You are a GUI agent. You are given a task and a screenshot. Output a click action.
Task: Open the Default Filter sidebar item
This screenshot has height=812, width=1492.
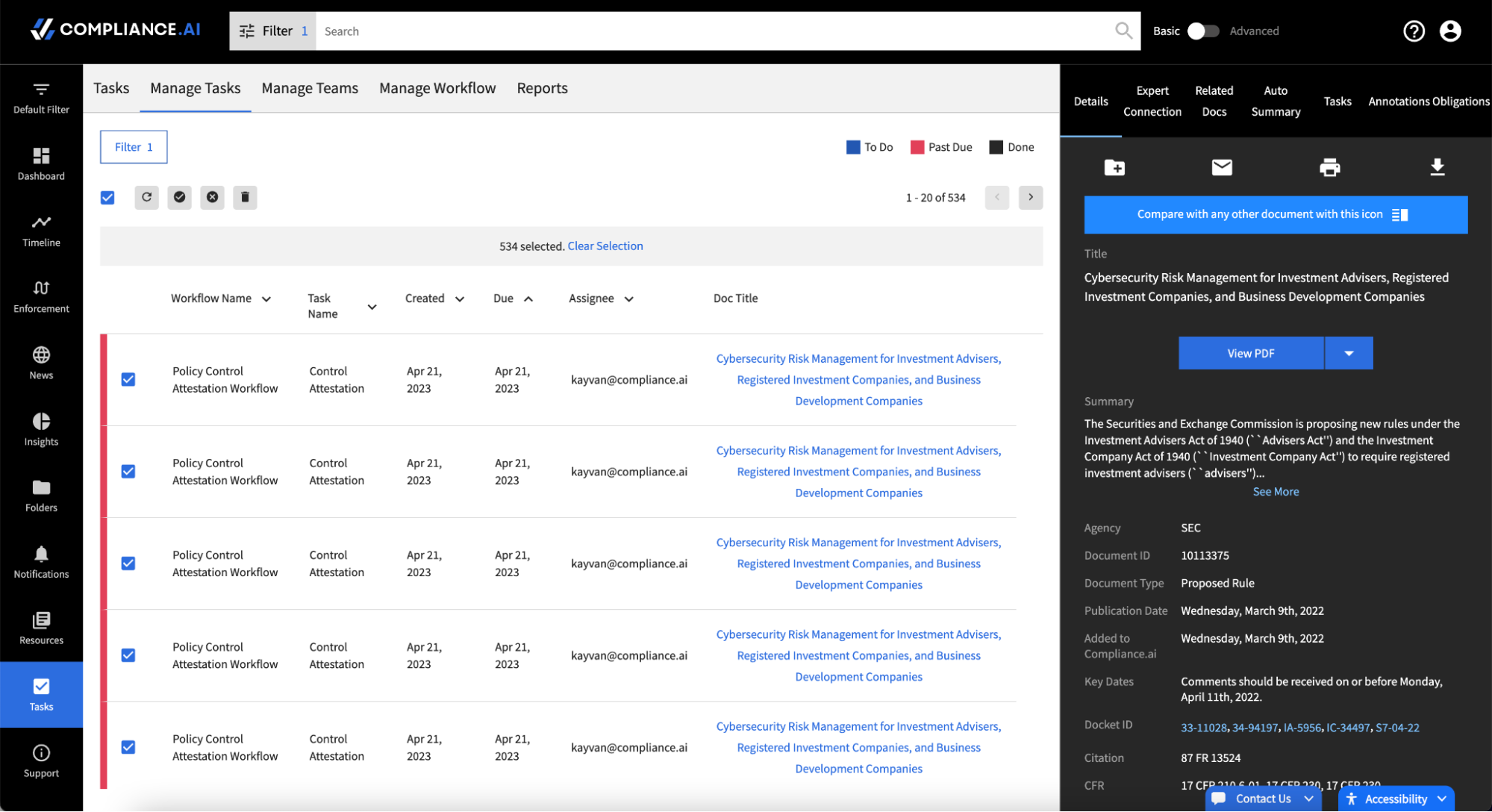point(41,98)
